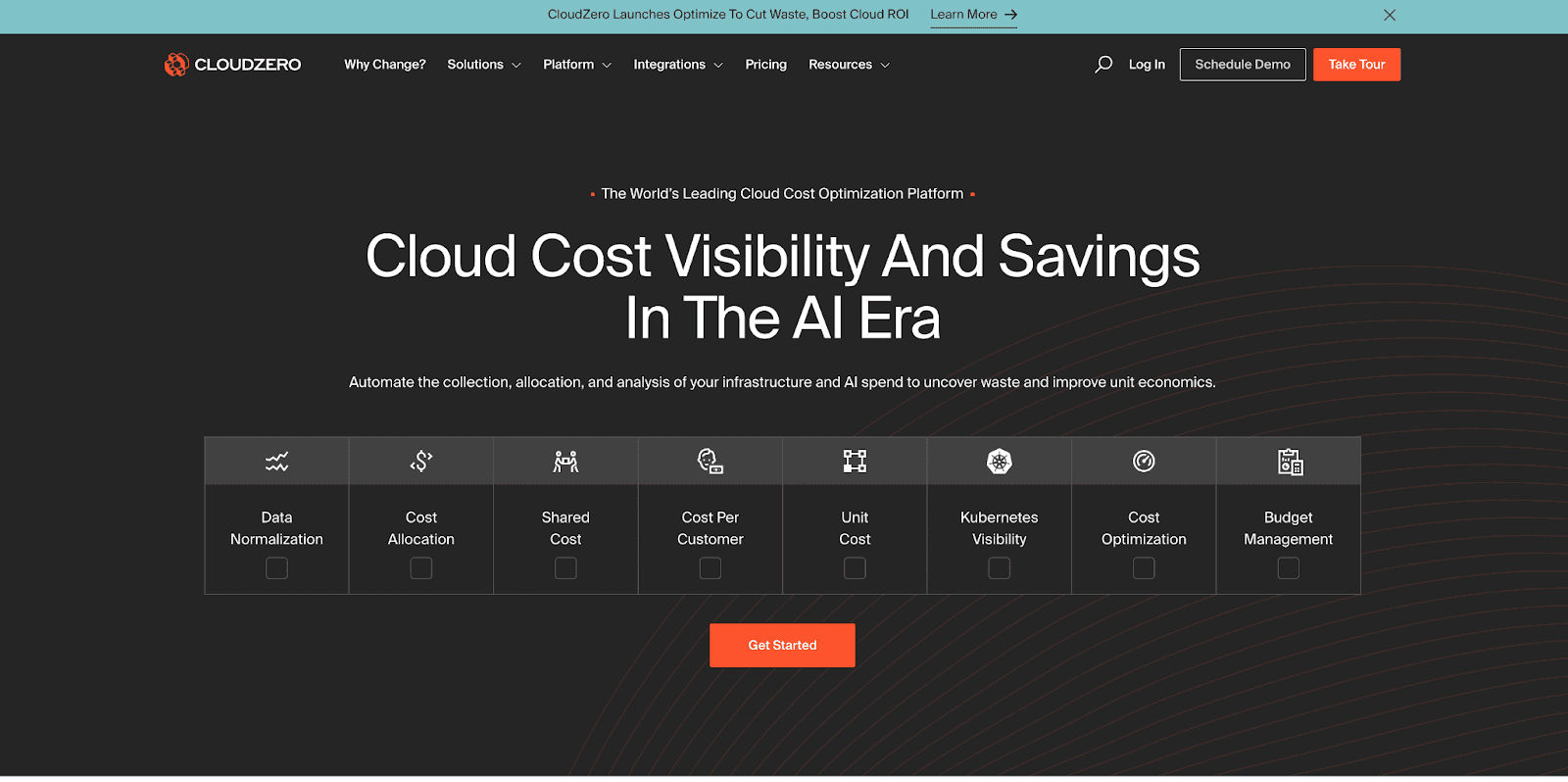Expand the Solutions menu chevron
1568x782 pixels.
(516, 66)
